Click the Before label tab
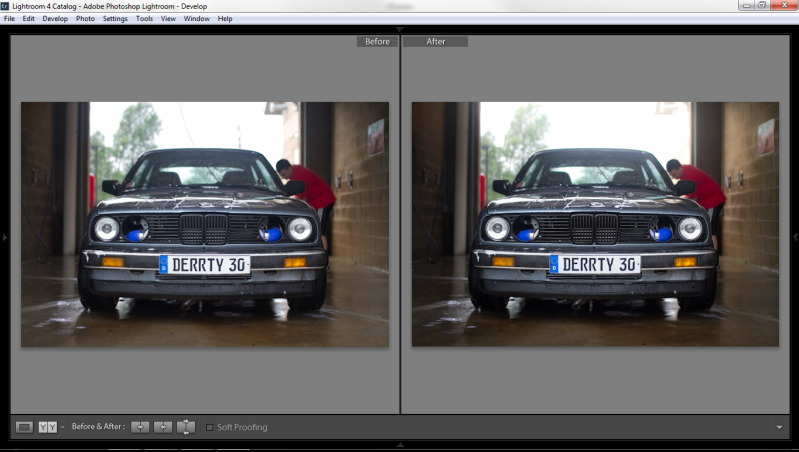 click(377, 41)
